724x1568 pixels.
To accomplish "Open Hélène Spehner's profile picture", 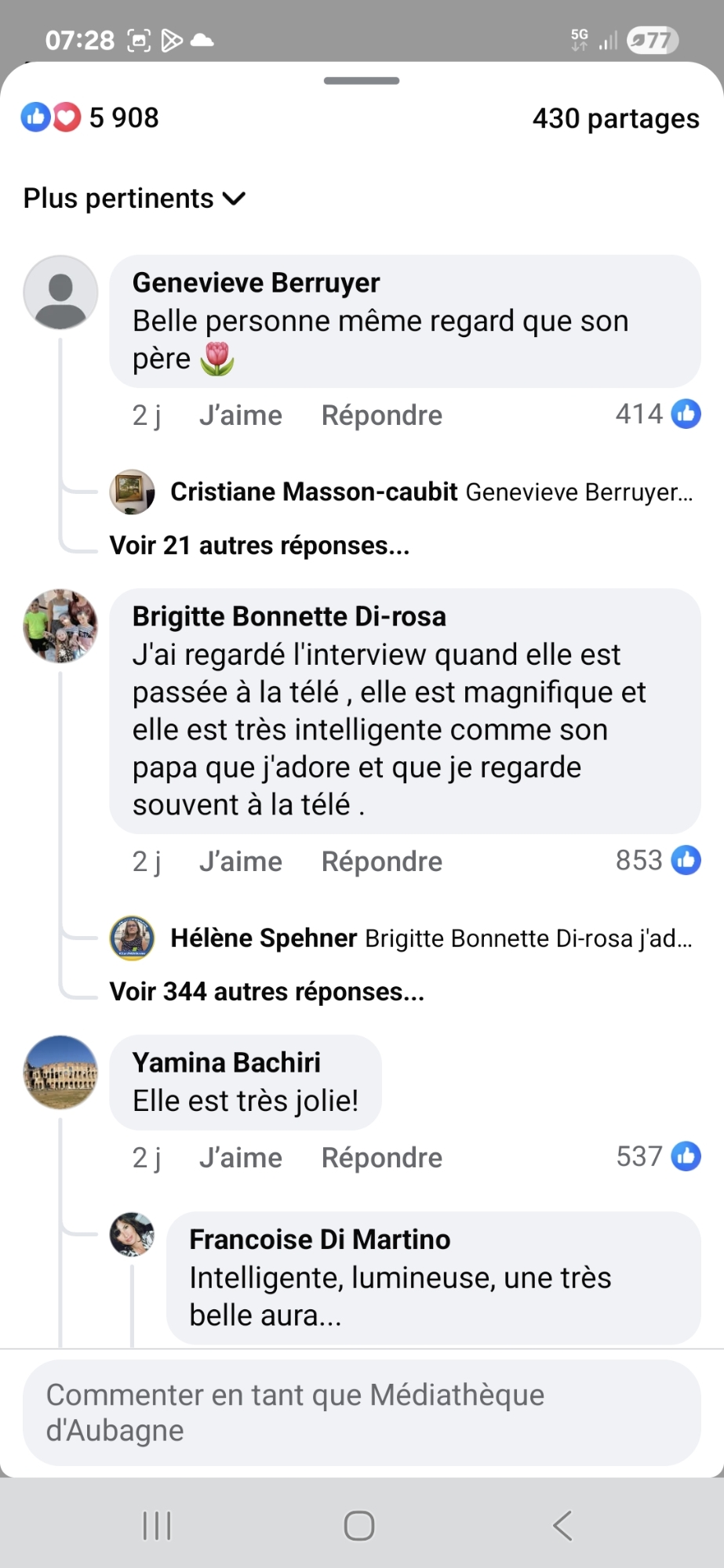I will (x=132, y=938).
